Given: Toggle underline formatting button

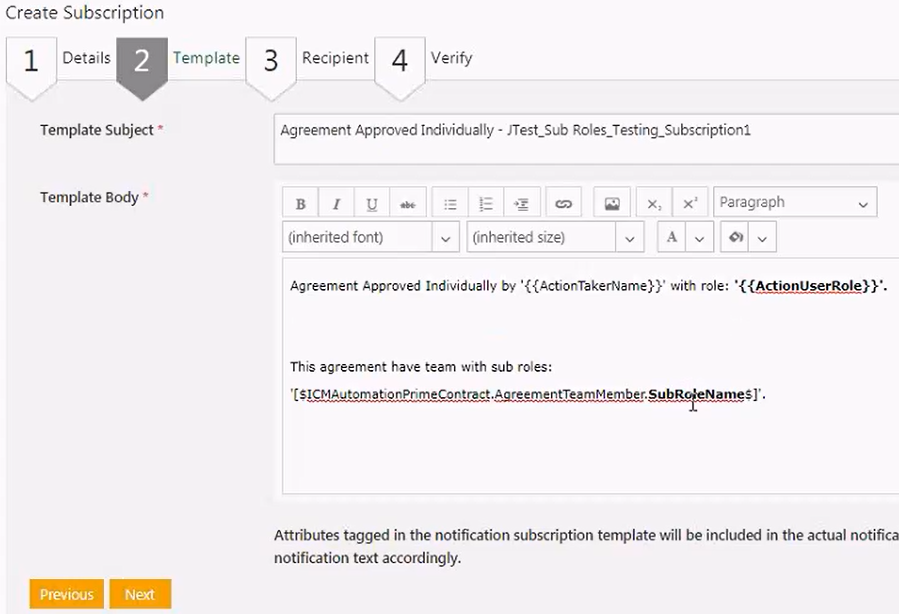Looking at the screenshot, I should point(372,204).
